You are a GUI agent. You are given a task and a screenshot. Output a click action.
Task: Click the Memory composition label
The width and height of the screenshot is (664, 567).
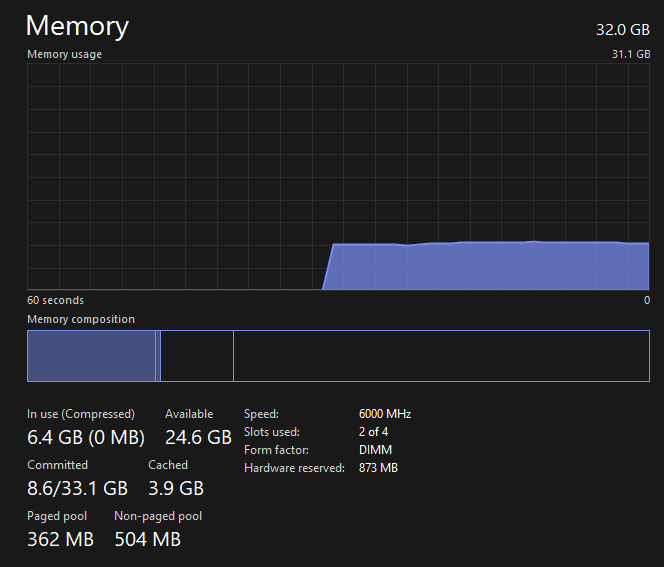click(80, 319)
